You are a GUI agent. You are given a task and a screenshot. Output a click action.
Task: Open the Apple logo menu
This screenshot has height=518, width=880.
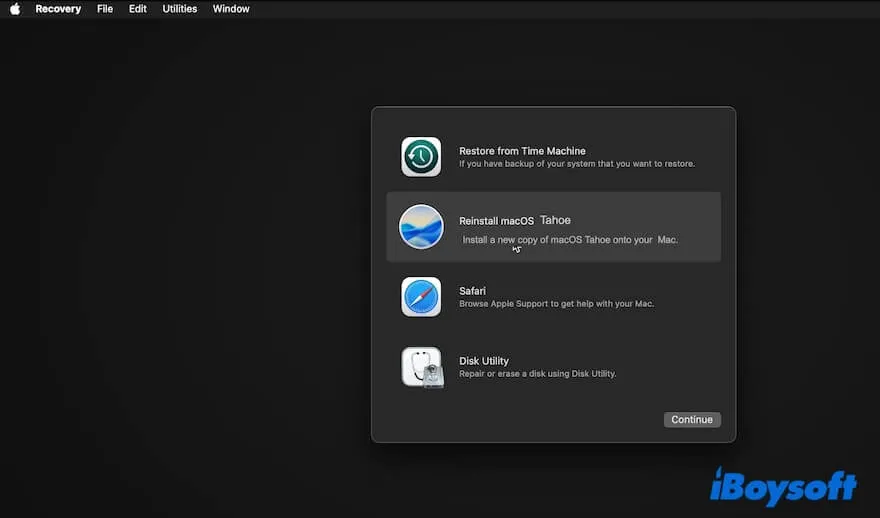pos(15,9)
